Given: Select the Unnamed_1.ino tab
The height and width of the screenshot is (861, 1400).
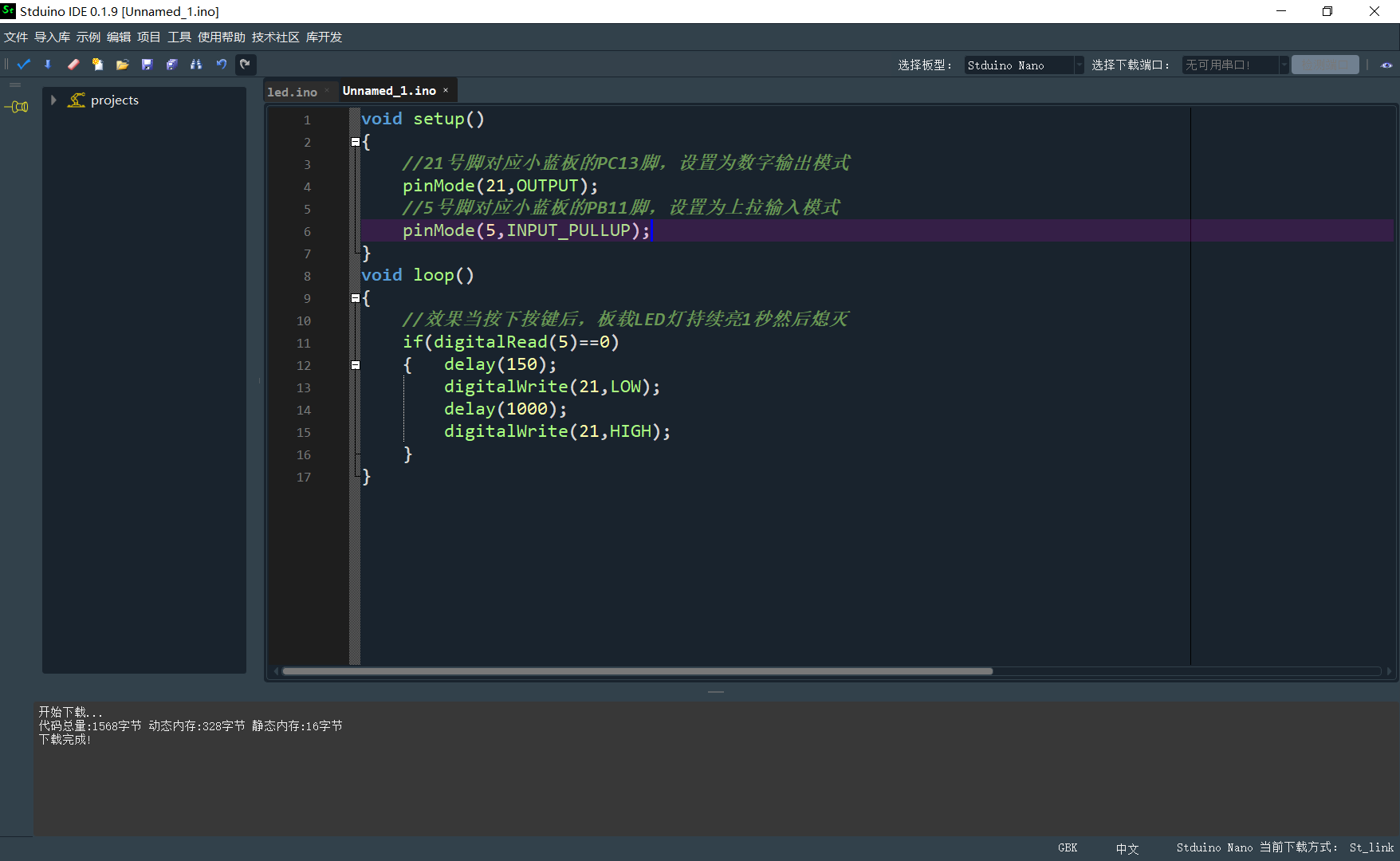Looking at the screenshot, I should (x=389, y=91).
